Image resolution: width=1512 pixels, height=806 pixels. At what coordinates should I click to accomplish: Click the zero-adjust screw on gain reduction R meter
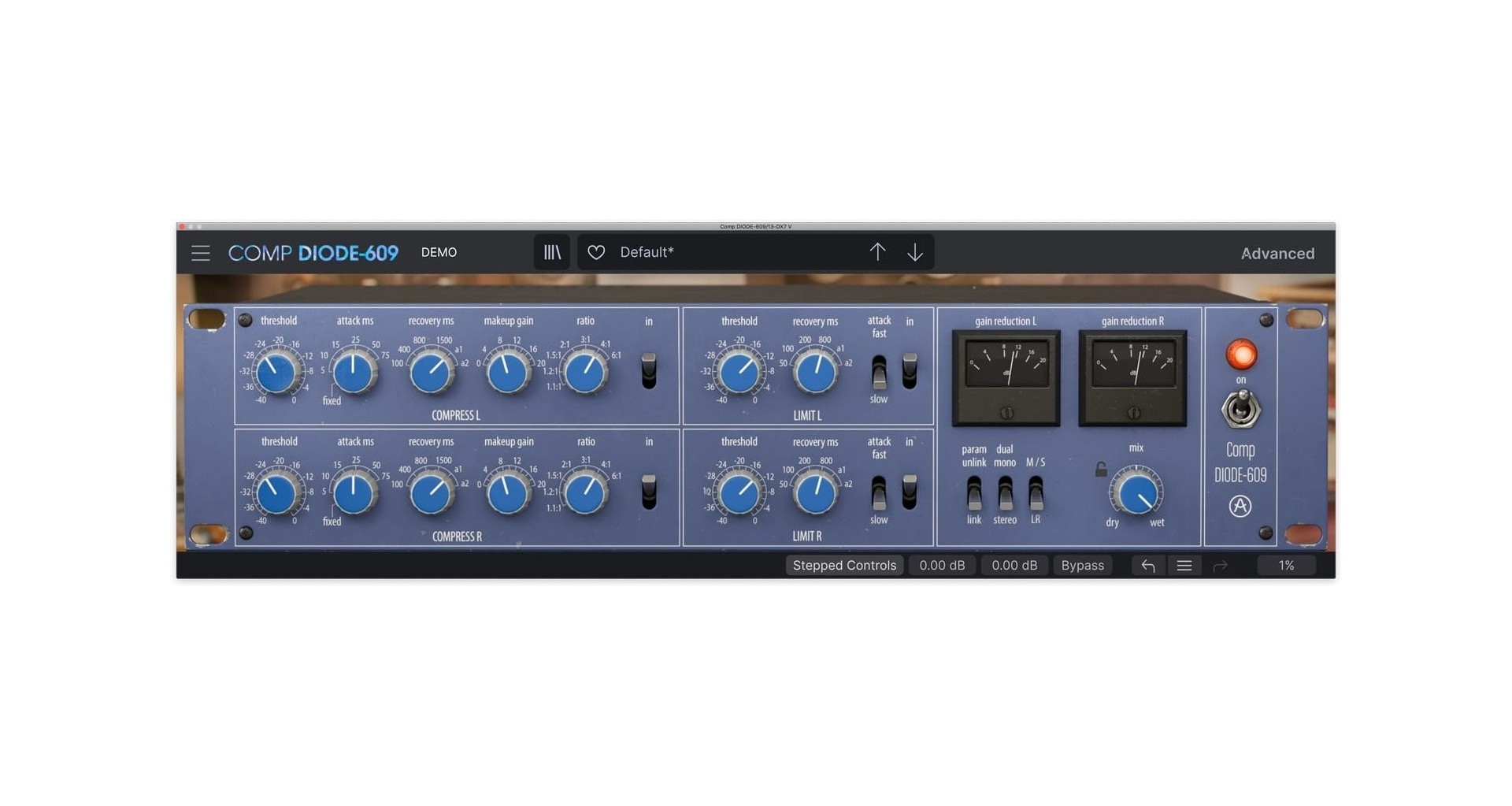click(1134, 413)
